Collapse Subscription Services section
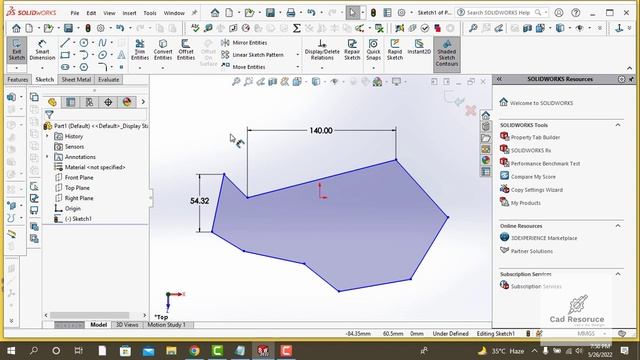This screenshot has height=360, width=640. click(x=618, y=274)
